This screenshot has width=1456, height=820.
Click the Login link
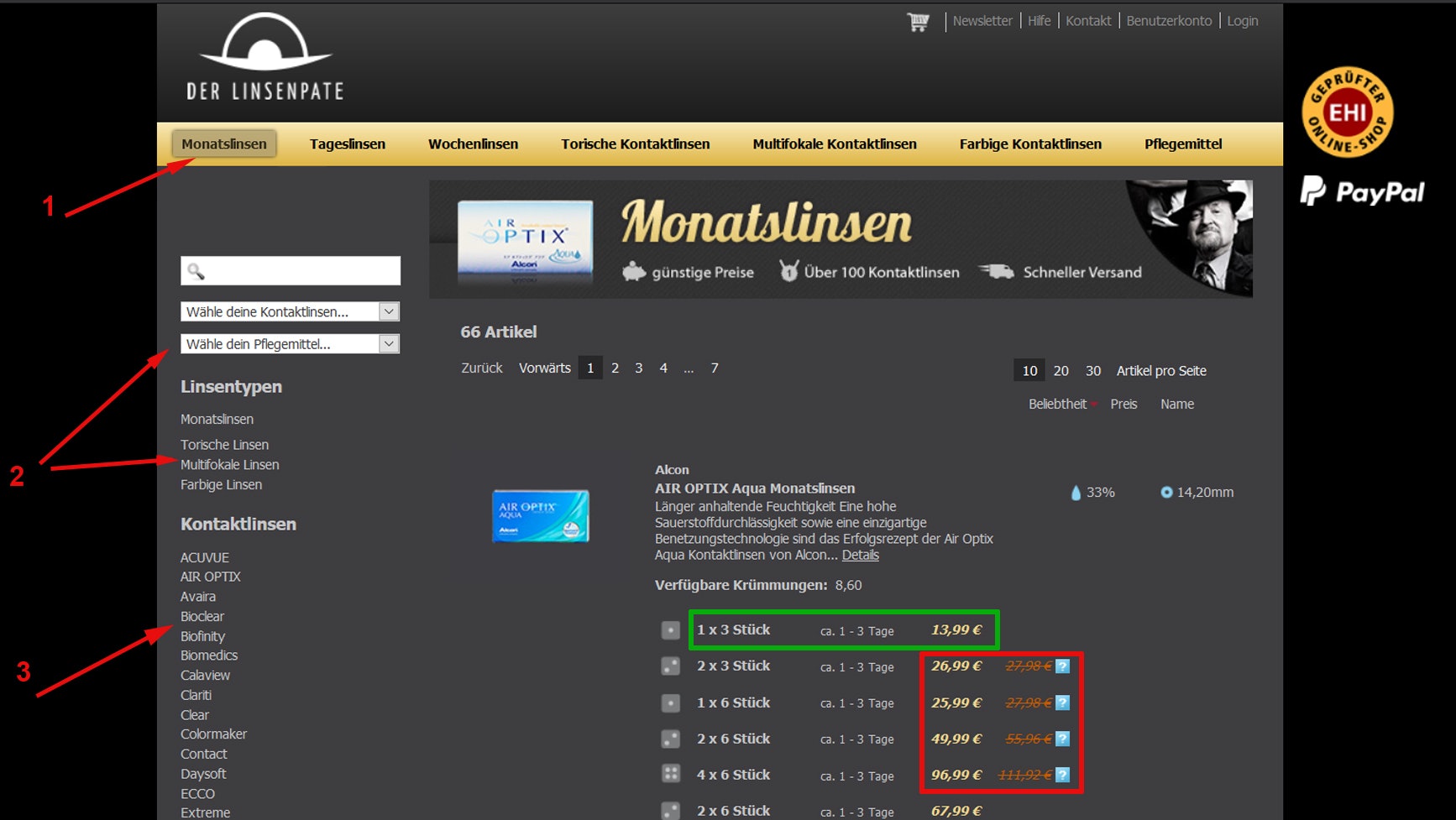pyautogui.click(x=1242, y=21)
